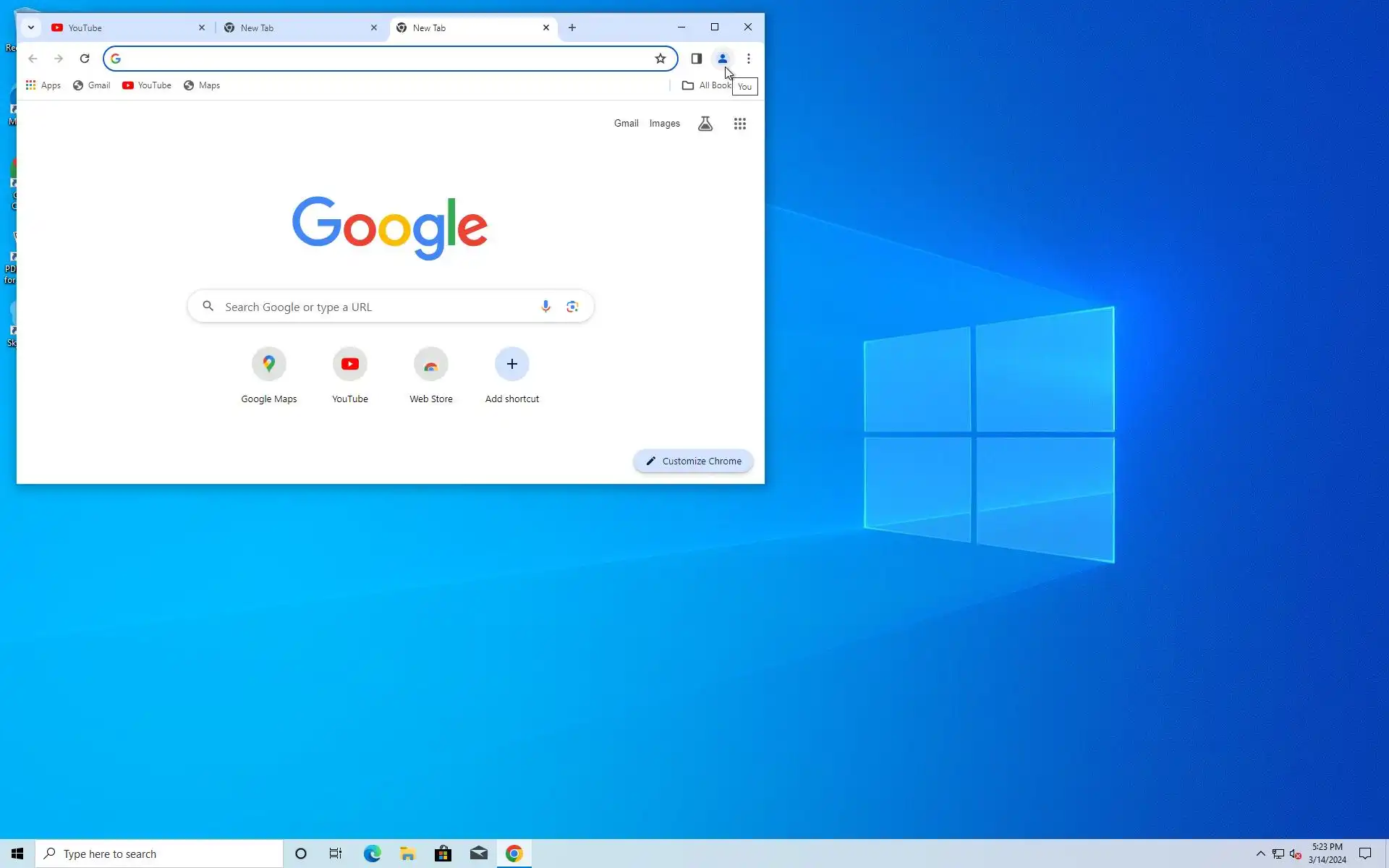Viewport: 1389px width, 868px height.
Task: Open a new tab with the plus button
Action: pyautogui.click(x=572, y=27)
